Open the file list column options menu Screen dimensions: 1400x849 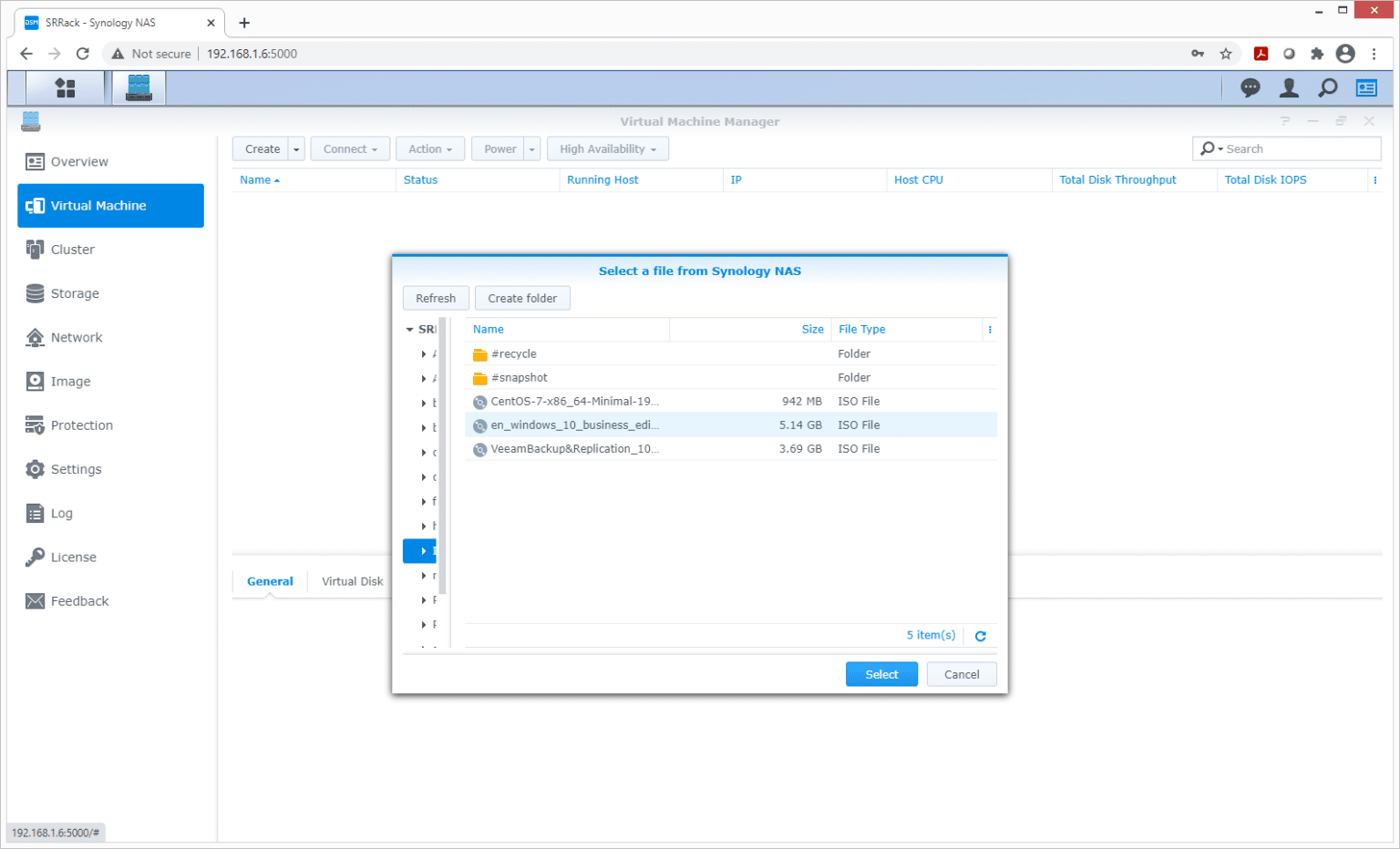click(990, 330)
